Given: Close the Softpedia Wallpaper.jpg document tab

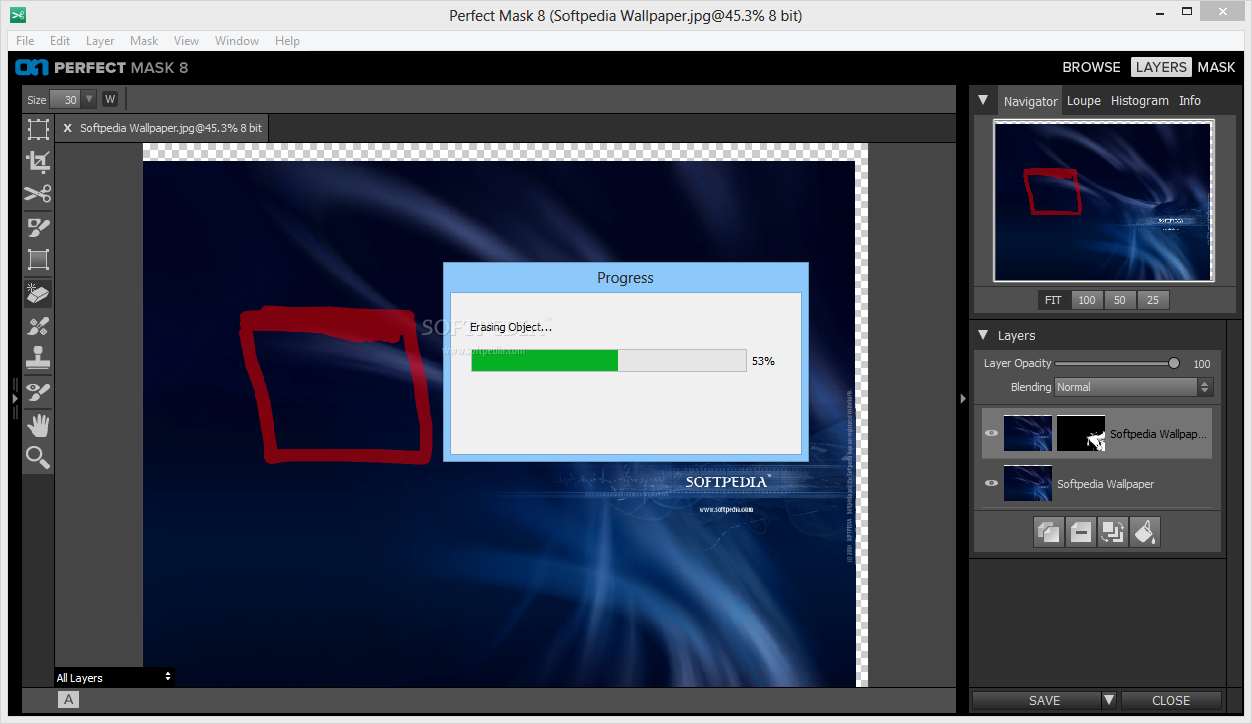Looking at the screenshot, I should click(x=68, y=128).
